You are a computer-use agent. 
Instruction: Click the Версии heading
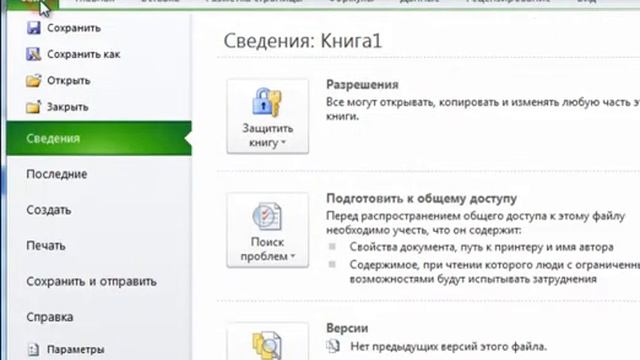[x=347, y=328]
